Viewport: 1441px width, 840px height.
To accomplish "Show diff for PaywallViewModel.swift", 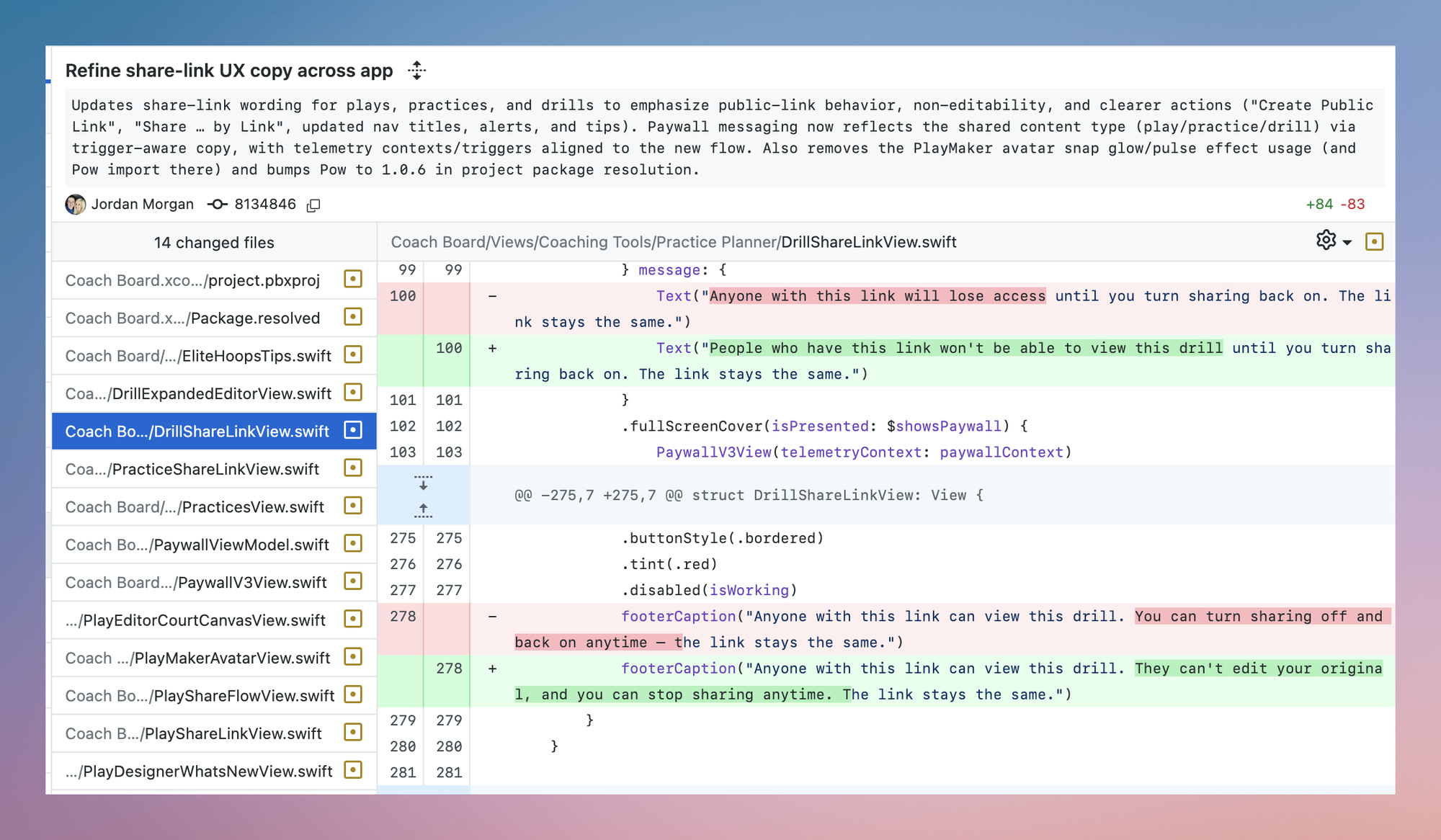I will 214,545.
